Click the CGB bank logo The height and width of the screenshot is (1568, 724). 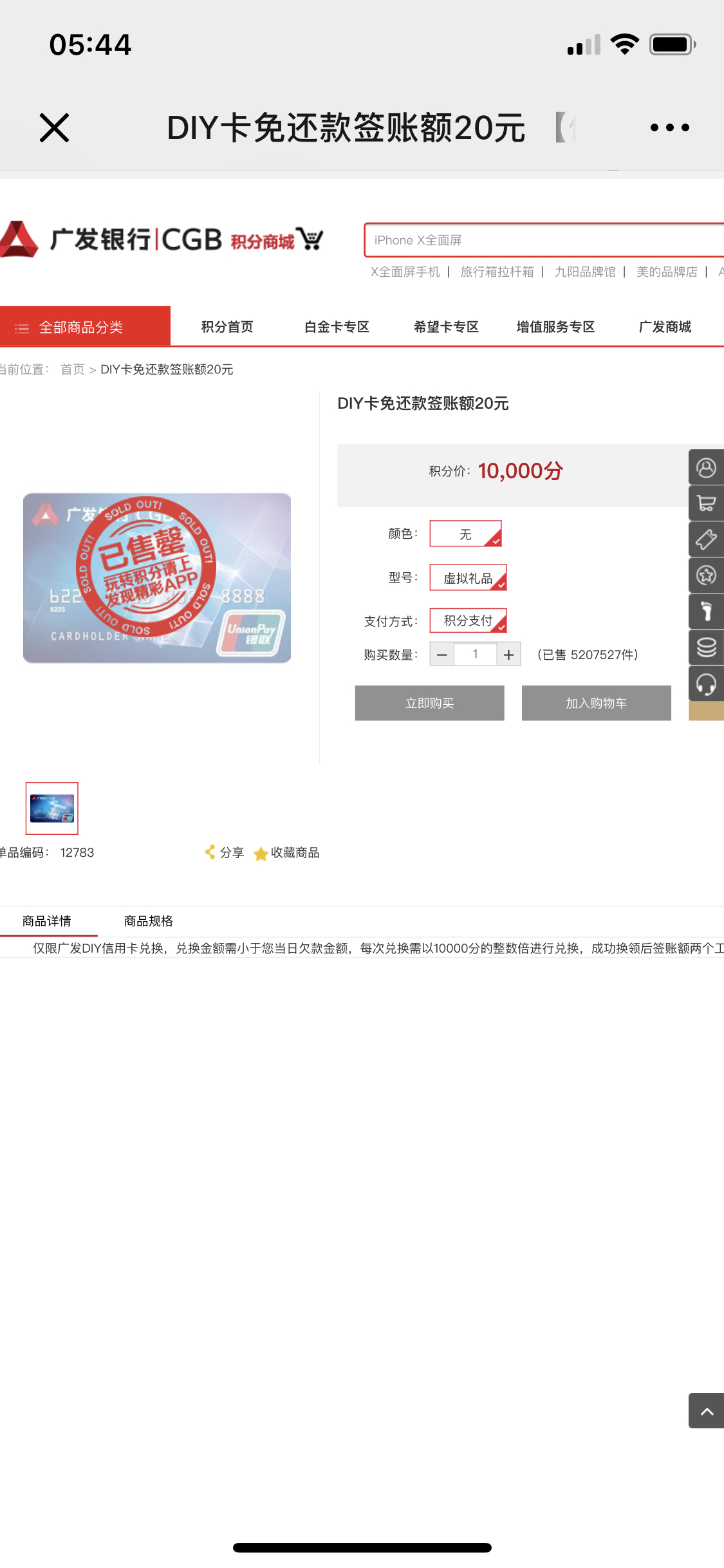click(x=111, y=239)
